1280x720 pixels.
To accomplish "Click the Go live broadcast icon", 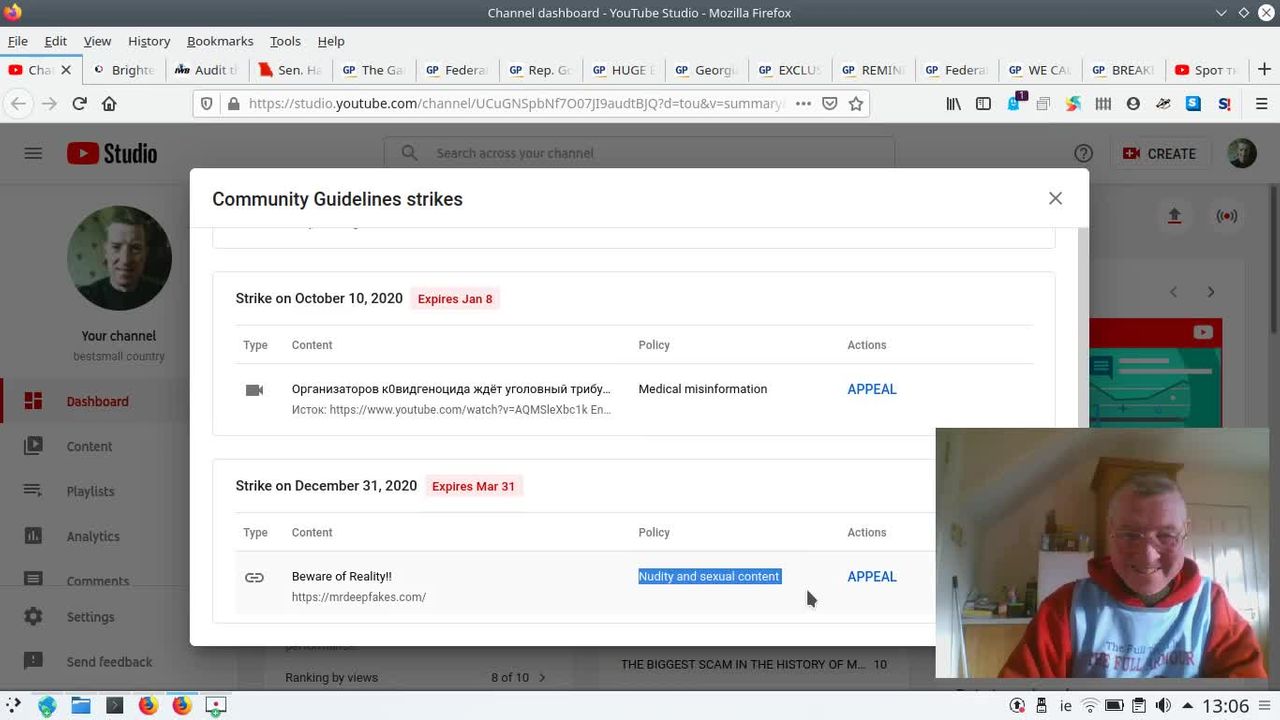I will 1226,216.
